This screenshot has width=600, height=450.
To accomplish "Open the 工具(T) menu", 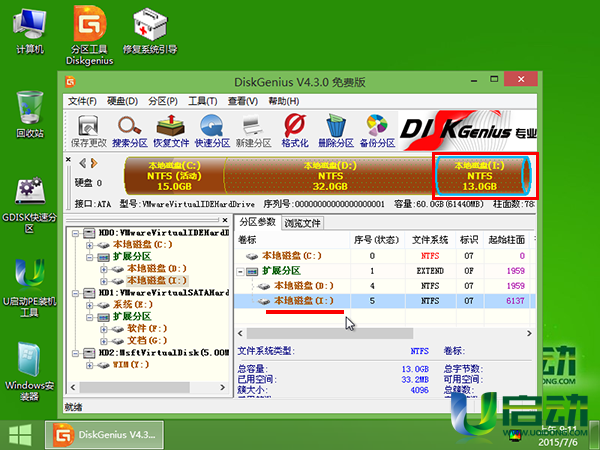I will coord(202,101).
